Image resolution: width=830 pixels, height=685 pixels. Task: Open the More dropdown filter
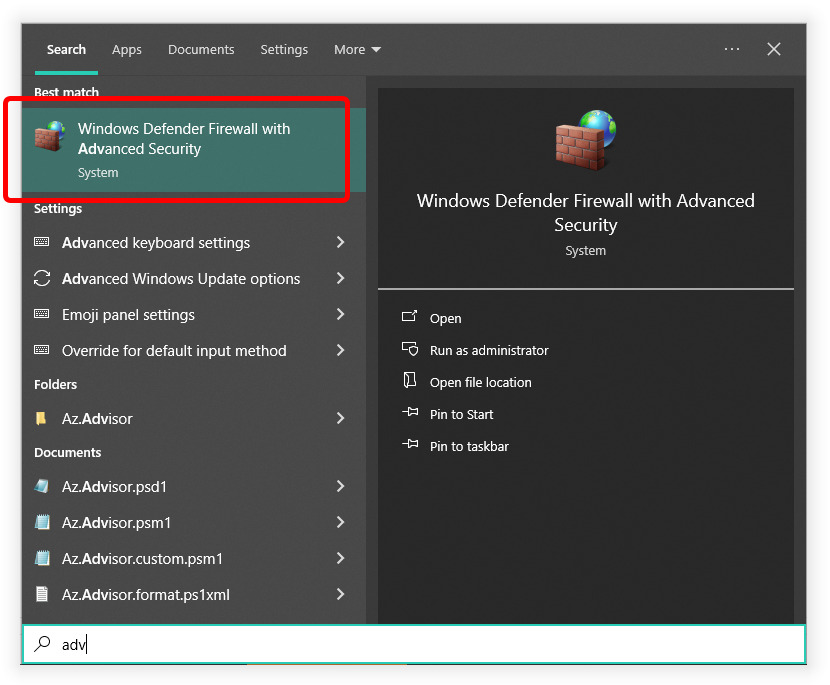click(x=357, y=50)
